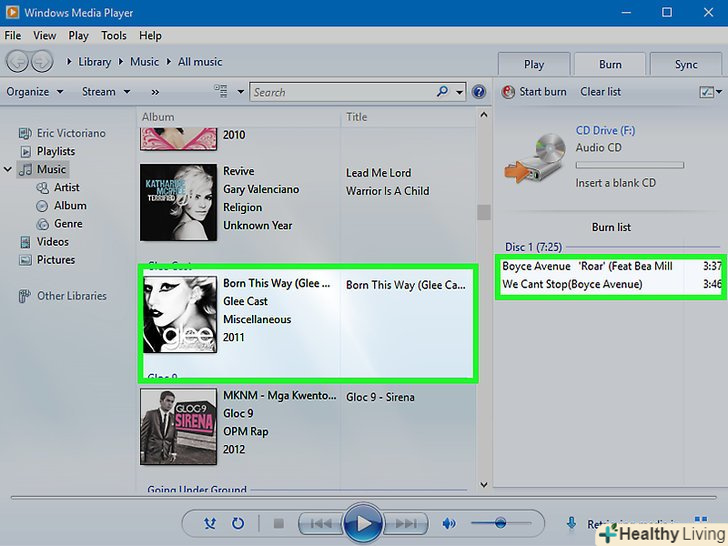Viewport: 728px width, 546px height.
Task: Expand the arrow before Library breadcrumb
Action: (x=69, y=61)
